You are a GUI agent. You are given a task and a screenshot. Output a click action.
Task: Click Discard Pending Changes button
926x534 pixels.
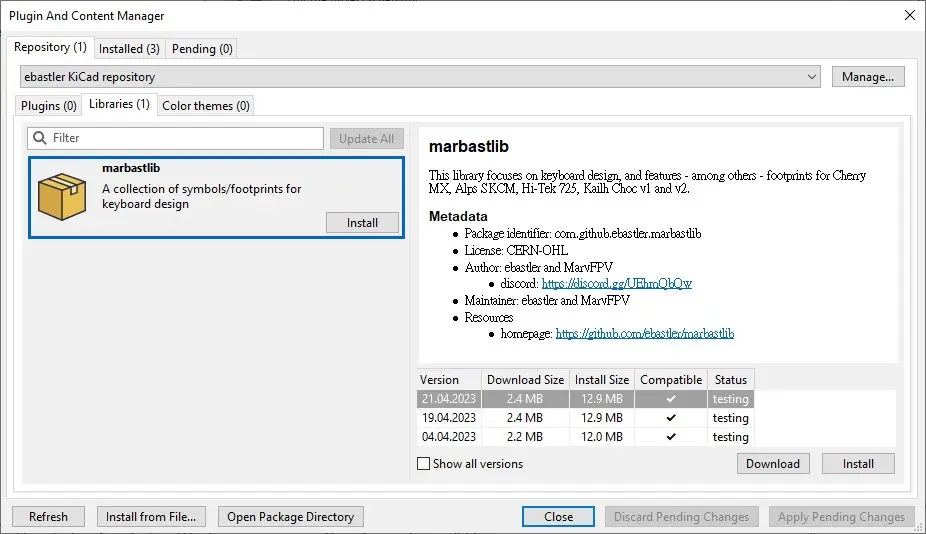click(x=682, y=517)
